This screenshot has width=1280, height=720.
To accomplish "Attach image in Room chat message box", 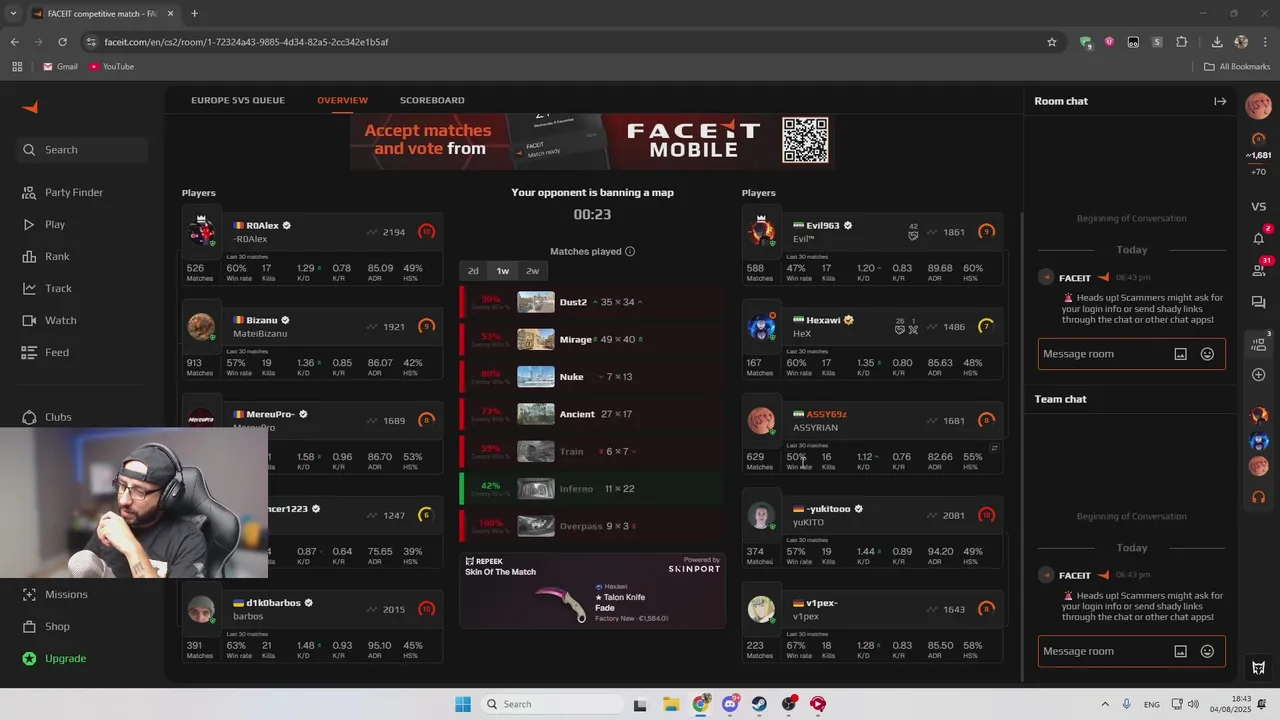I will tap(1180, 354).
